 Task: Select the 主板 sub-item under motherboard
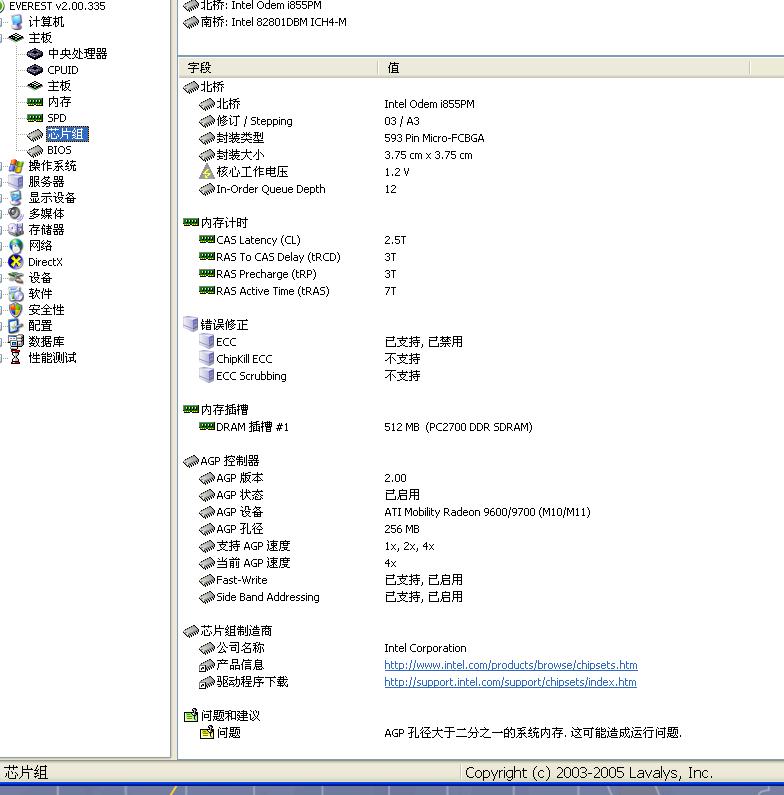[59, 86]
